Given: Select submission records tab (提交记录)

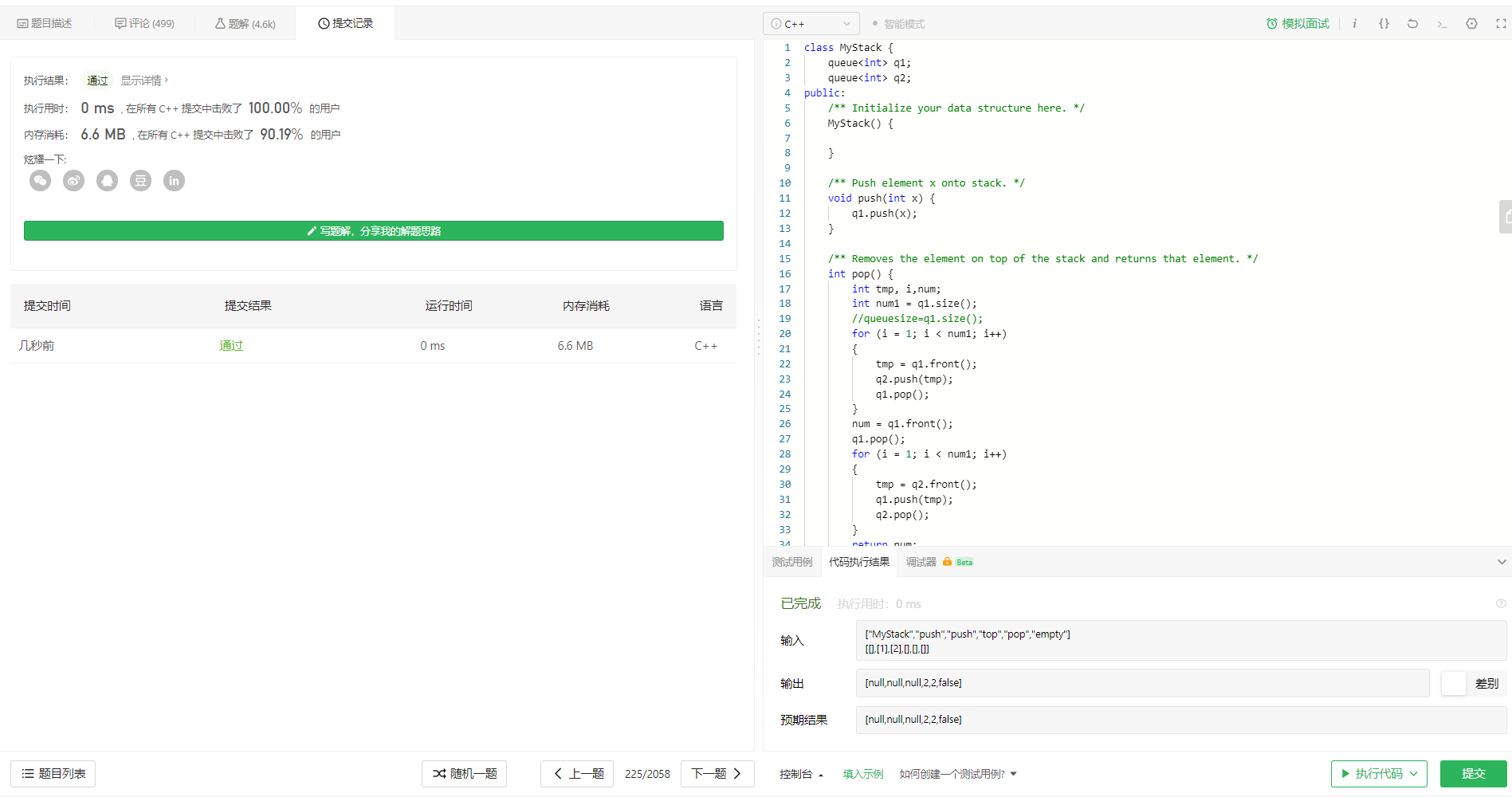Looking at the screenshot, I should point(345,23).
